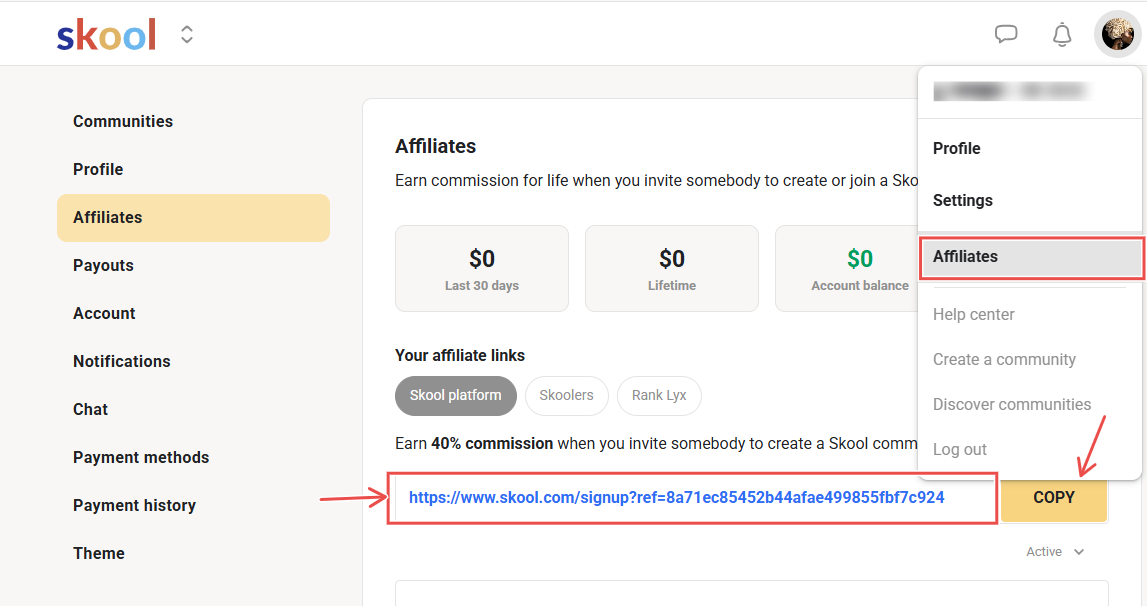Open Theme settings section
Screen dimensions: 1147x606
pyautogui.click(x=99, y=553)
